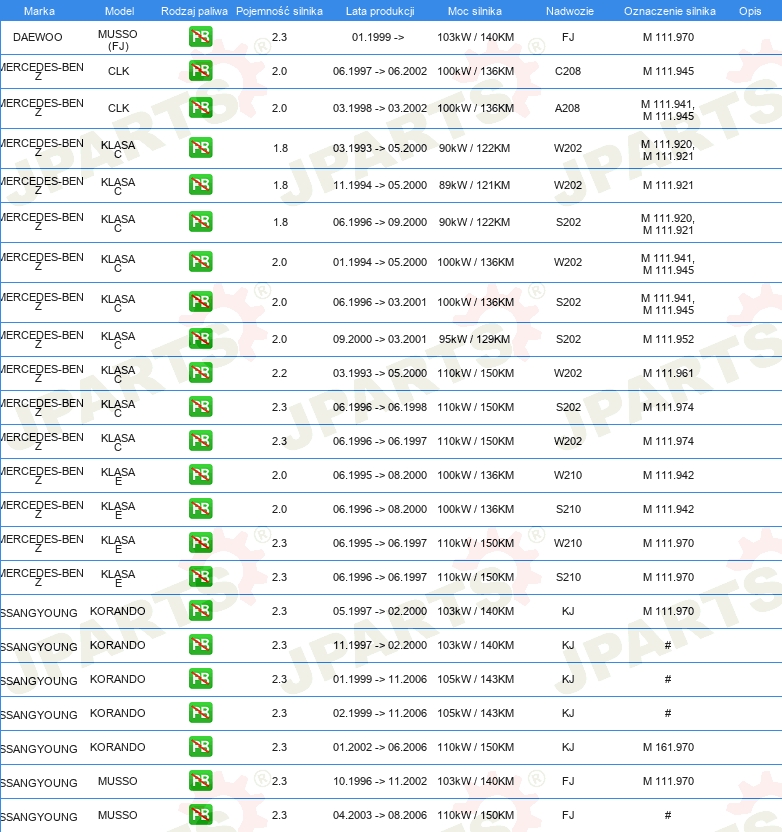Click fuel icon in KORANDO 02.1999 row
This screenshot has height=832, width=782.
pos(201,712)
